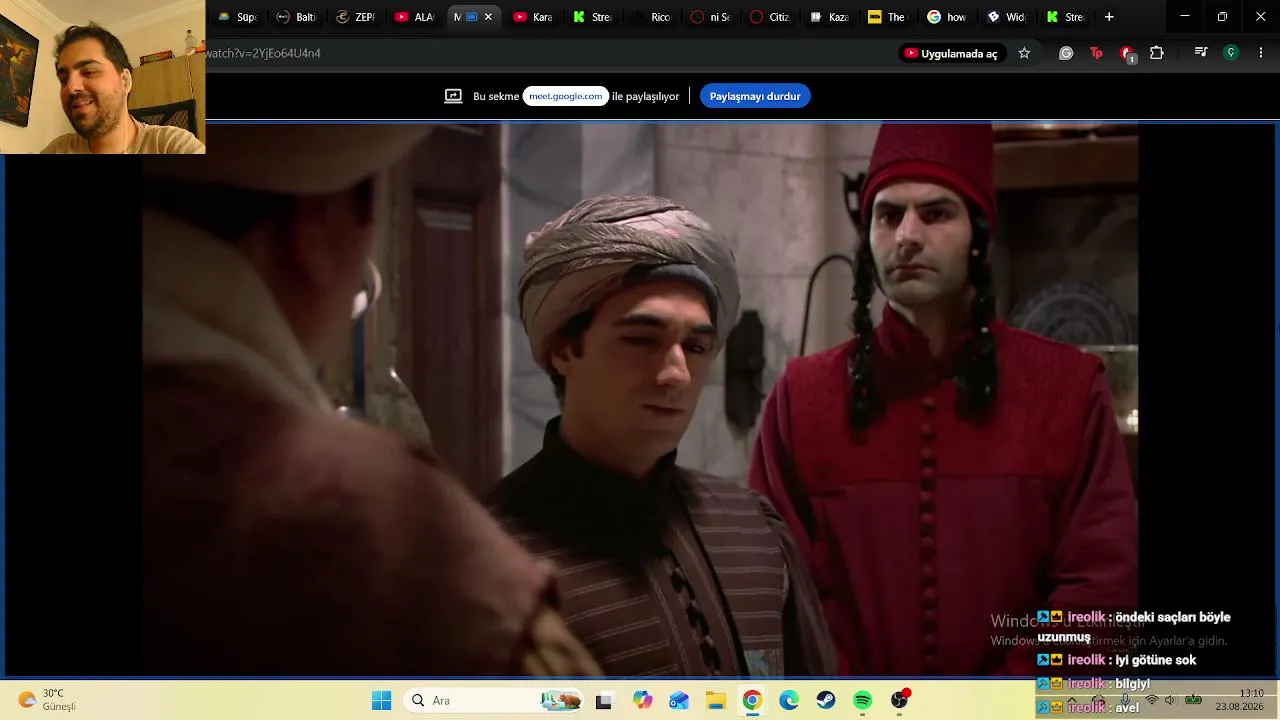Switch to the 'ni Se' browser tab
Image resolution: width=1280 pixels, height=720 pixels.
click(x=709, y=17)
